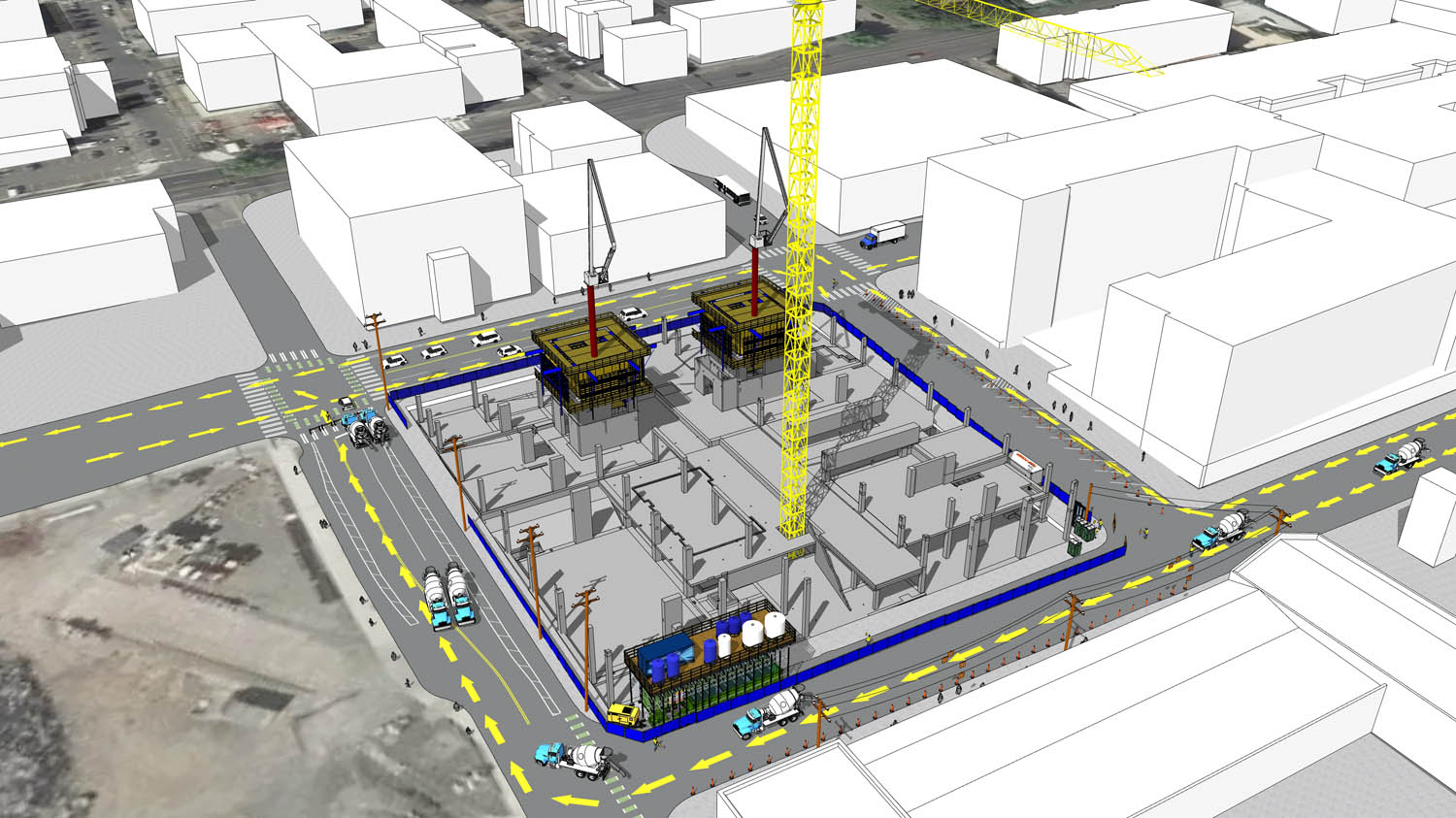Select the white box truck with blue cab
Screen dimensions: 1456x818
[882, 236]
